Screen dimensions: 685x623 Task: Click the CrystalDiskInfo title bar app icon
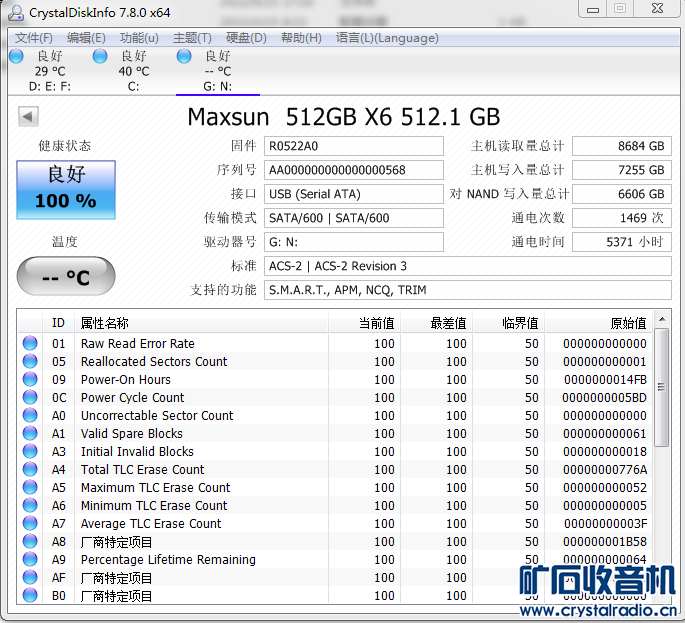[16, 13]
